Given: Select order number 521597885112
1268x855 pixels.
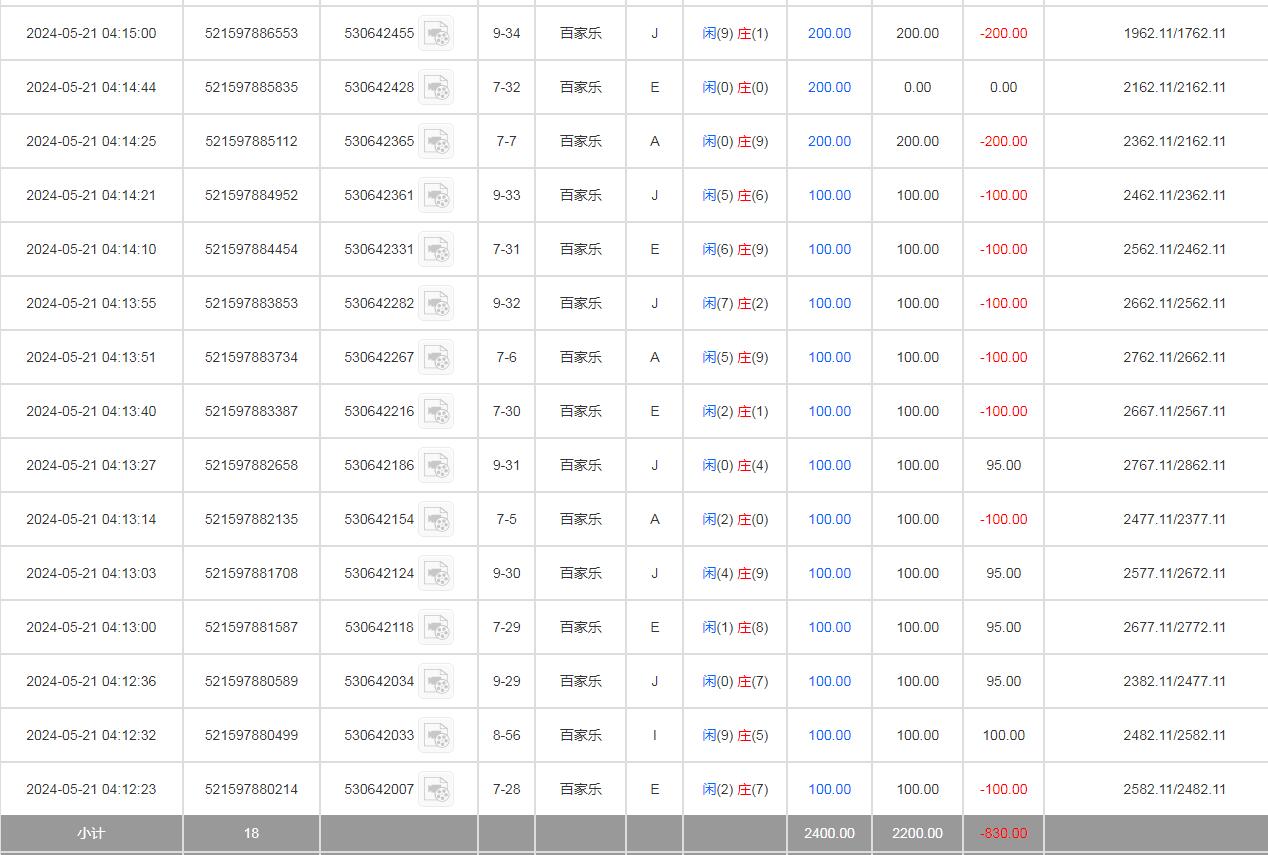Looking at the screenshot, I should click(x=251, y=141).
